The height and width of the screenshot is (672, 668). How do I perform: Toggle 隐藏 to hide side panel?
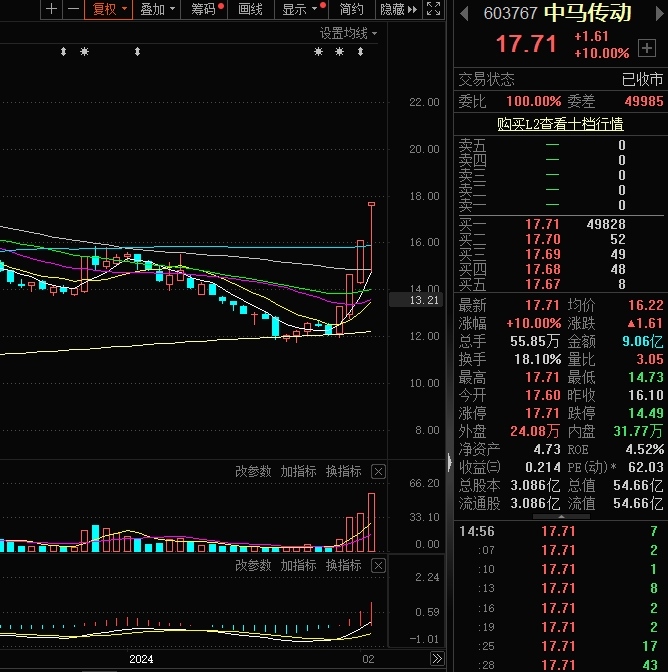[399, 9]
